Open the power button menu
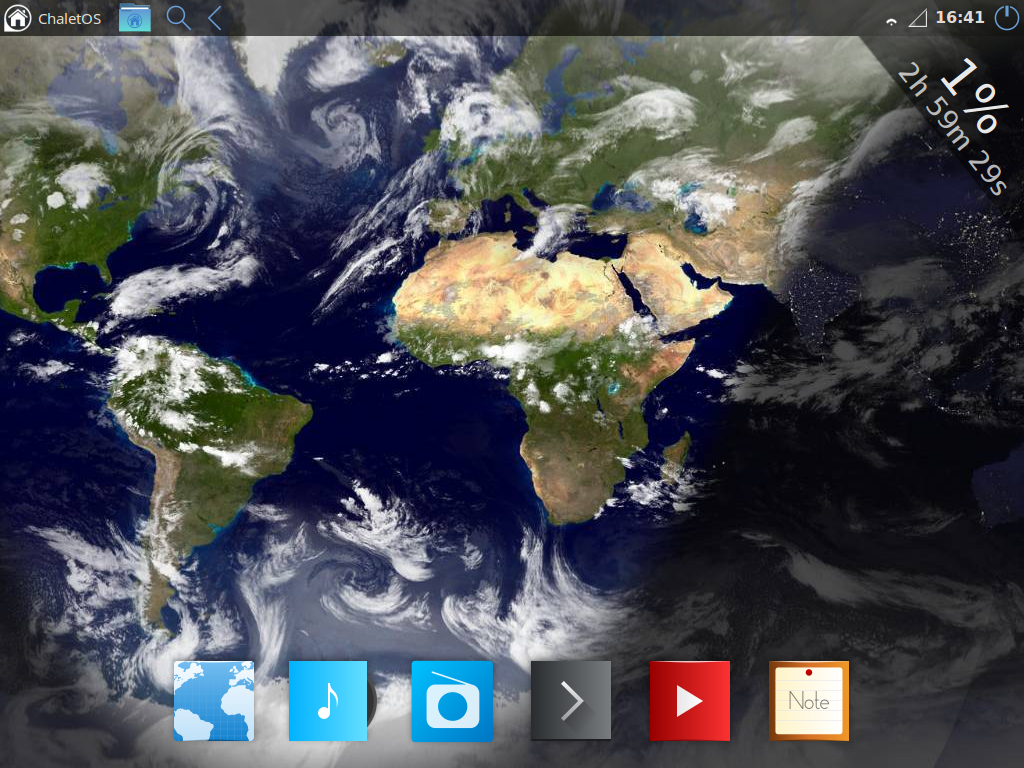Screen dimensions: 1024x768 coord(1006,18)
